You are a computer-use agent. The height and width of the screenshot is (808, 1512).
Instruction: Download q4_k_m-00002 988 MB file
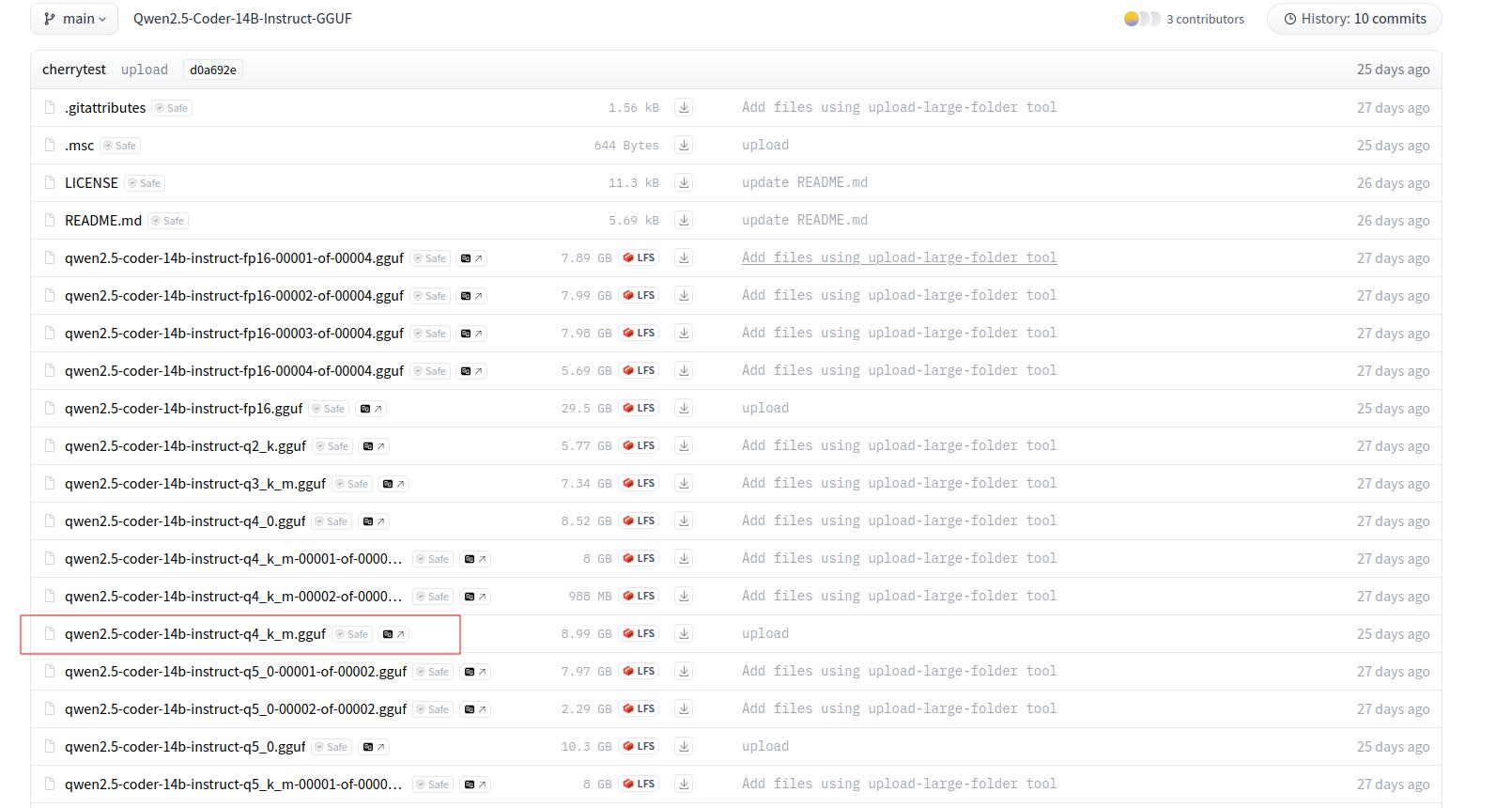(x=684, y=596)
